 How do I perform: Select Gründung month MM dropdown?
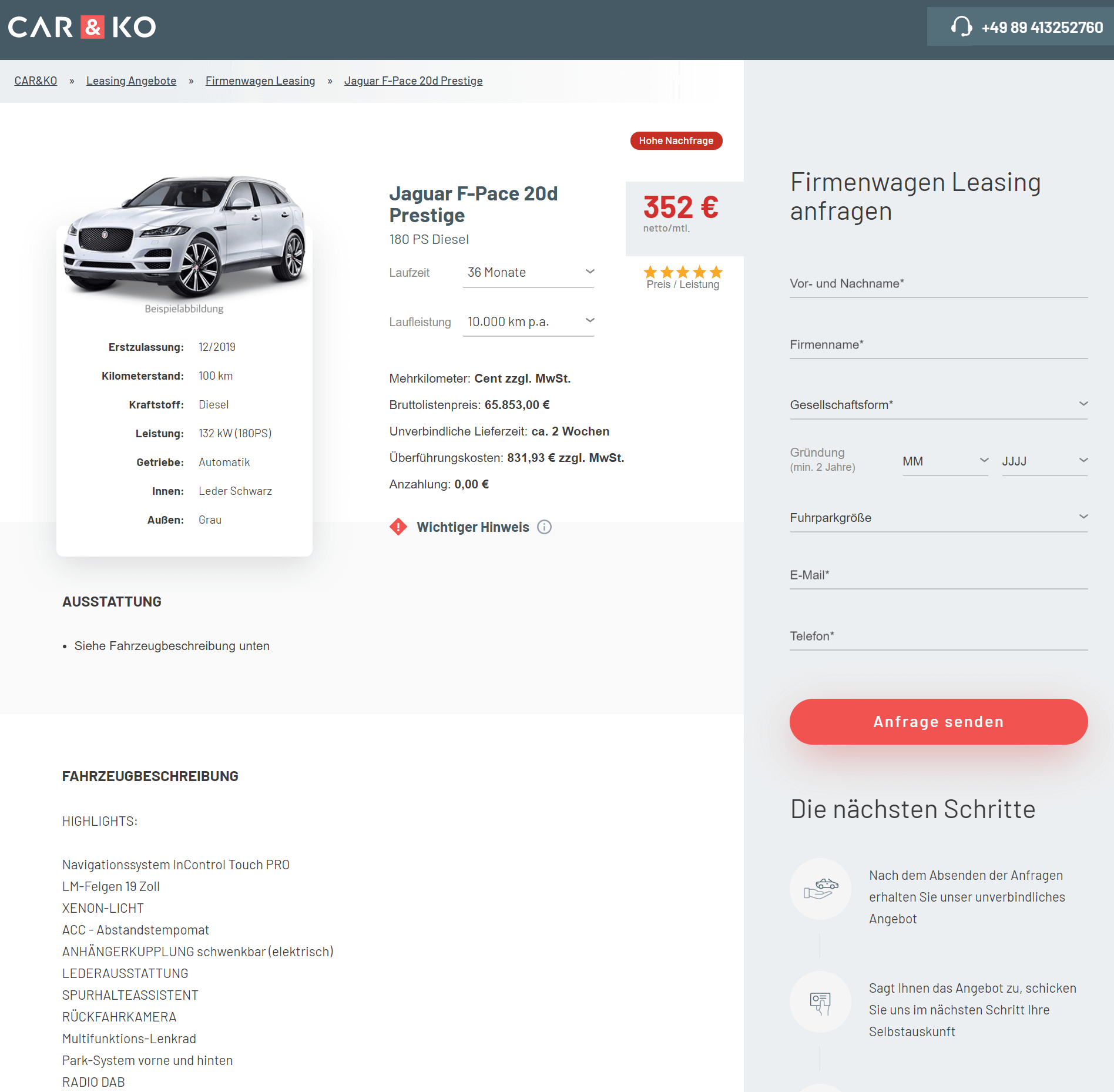pyautogui.click(x=945, y=461)
